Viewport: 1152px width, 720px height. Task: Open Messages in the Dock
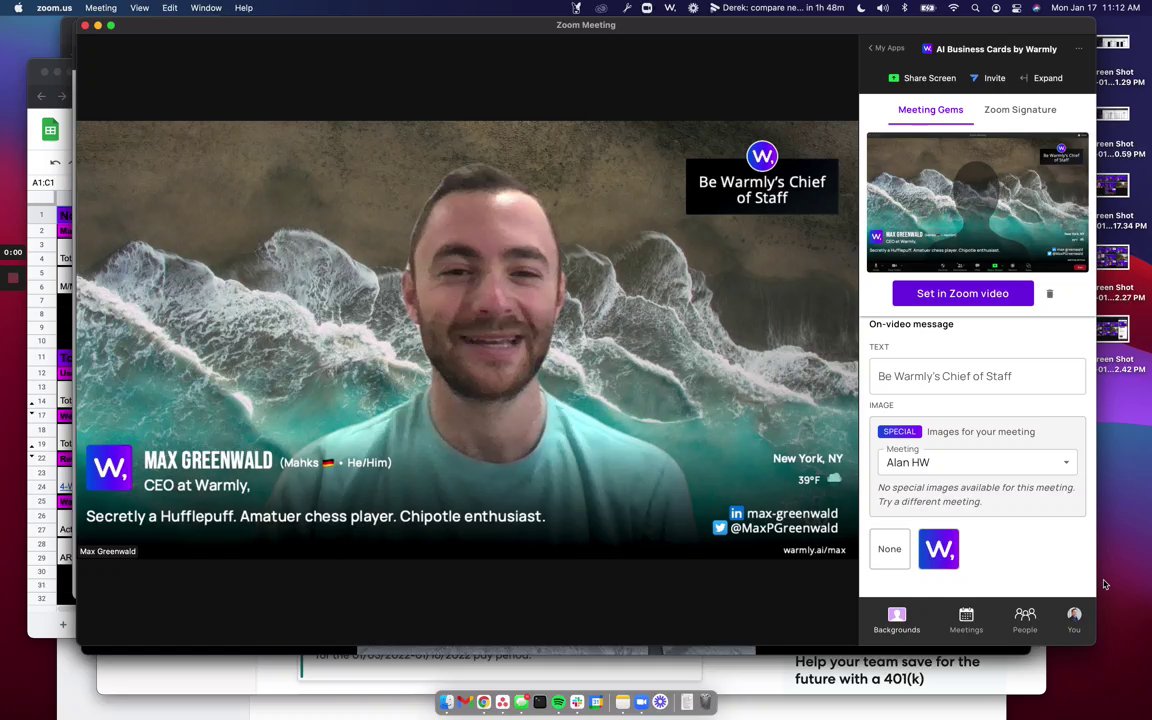(522, 702)
